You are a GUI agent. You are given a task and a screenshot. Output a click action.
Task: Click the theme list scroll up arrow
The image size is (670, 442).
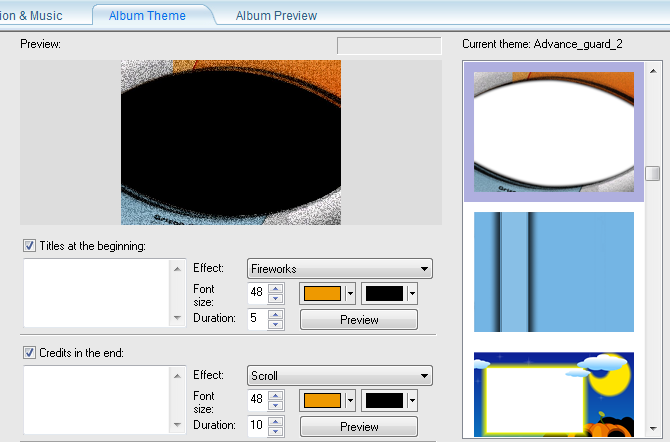pyautogui.click(x=653, y=71)
